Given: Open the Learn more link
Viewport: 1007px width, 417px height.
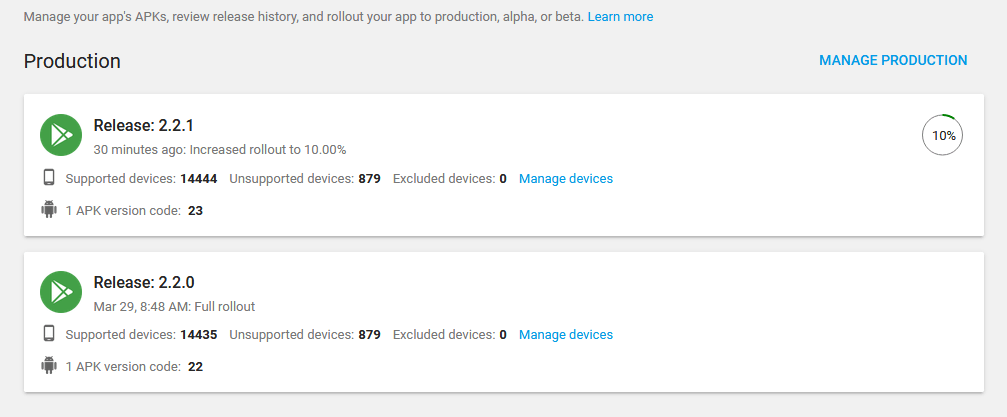Looking at the screenshot, I should [x=620, y=17].
